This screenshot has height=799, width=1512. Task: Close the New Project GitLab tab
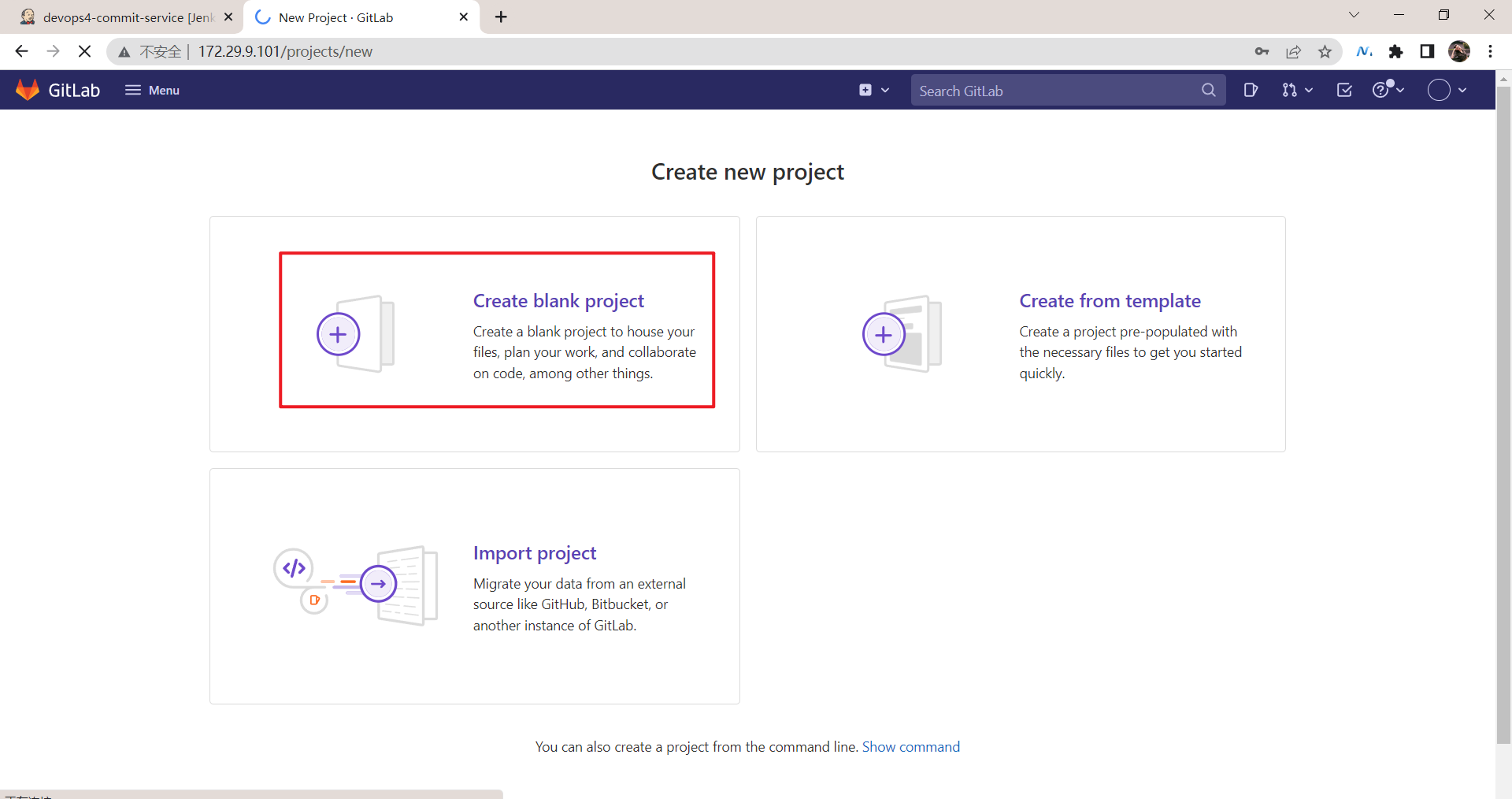(464, 17)
